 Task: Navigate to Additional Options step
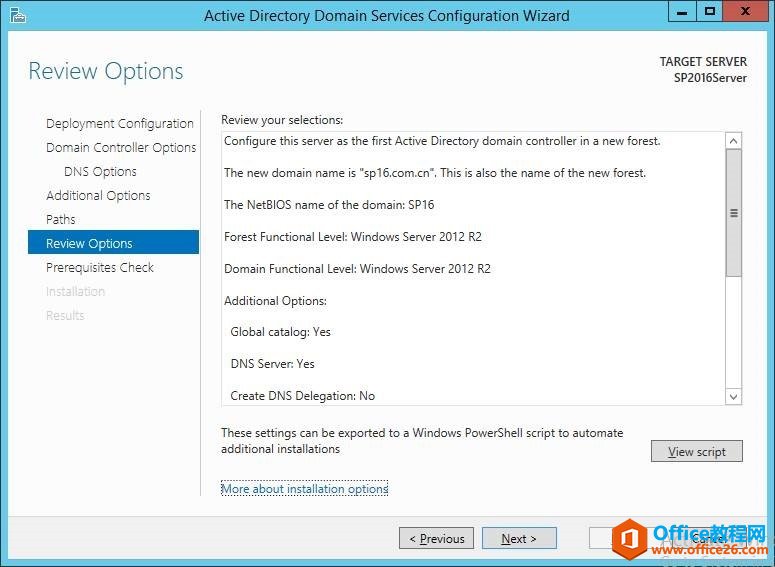98,196
